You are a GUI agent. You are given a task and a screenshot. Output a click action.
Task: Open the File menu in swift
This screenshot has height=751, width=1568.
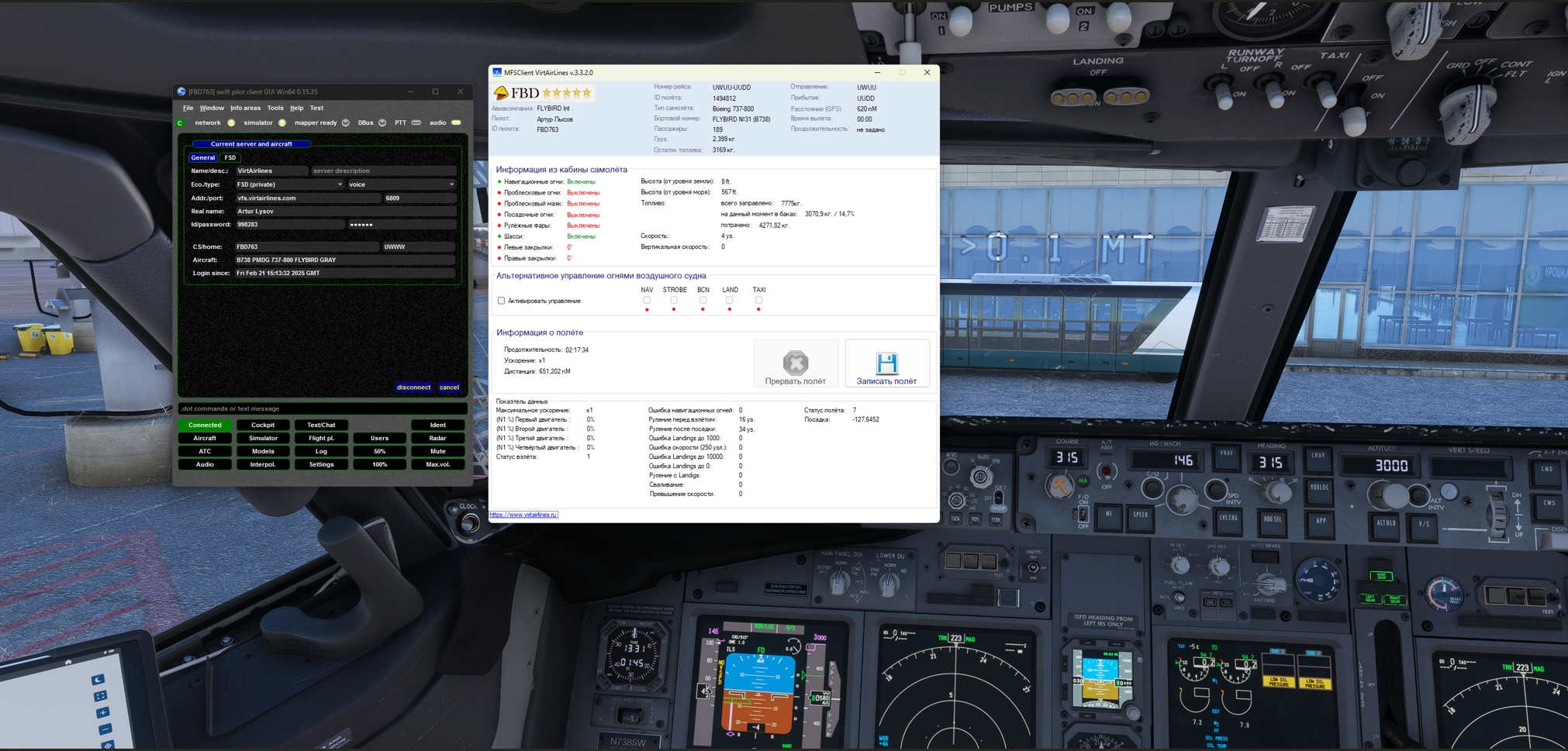coord(188,109)
